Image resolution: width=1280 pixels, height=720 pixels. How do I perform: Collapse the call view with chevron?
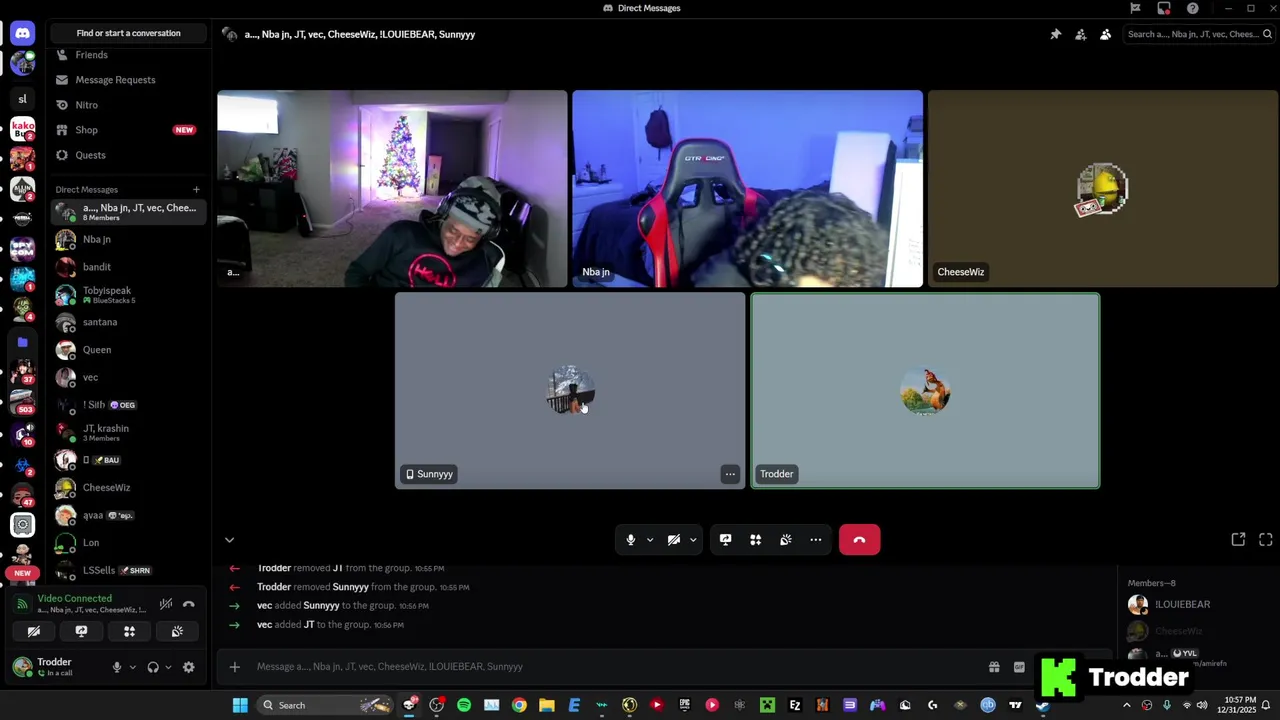point(229,540)
